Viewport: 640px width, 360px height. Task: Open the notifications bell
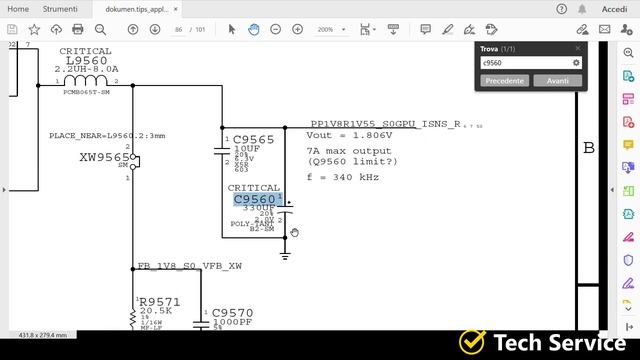click(582, 9)
